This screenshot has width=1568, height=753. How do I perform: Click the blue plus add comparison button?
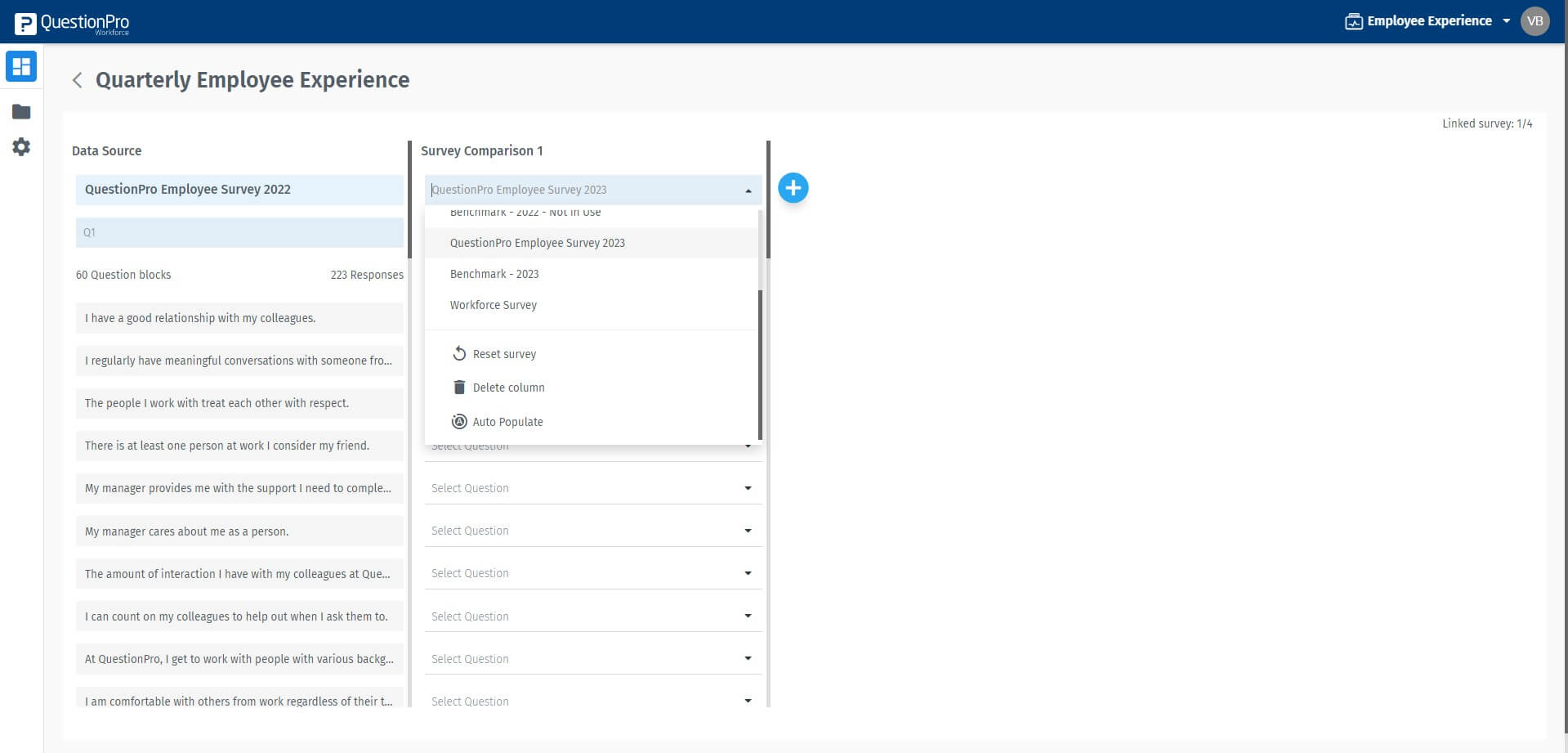pyautogui.click(x=793, y=188)
